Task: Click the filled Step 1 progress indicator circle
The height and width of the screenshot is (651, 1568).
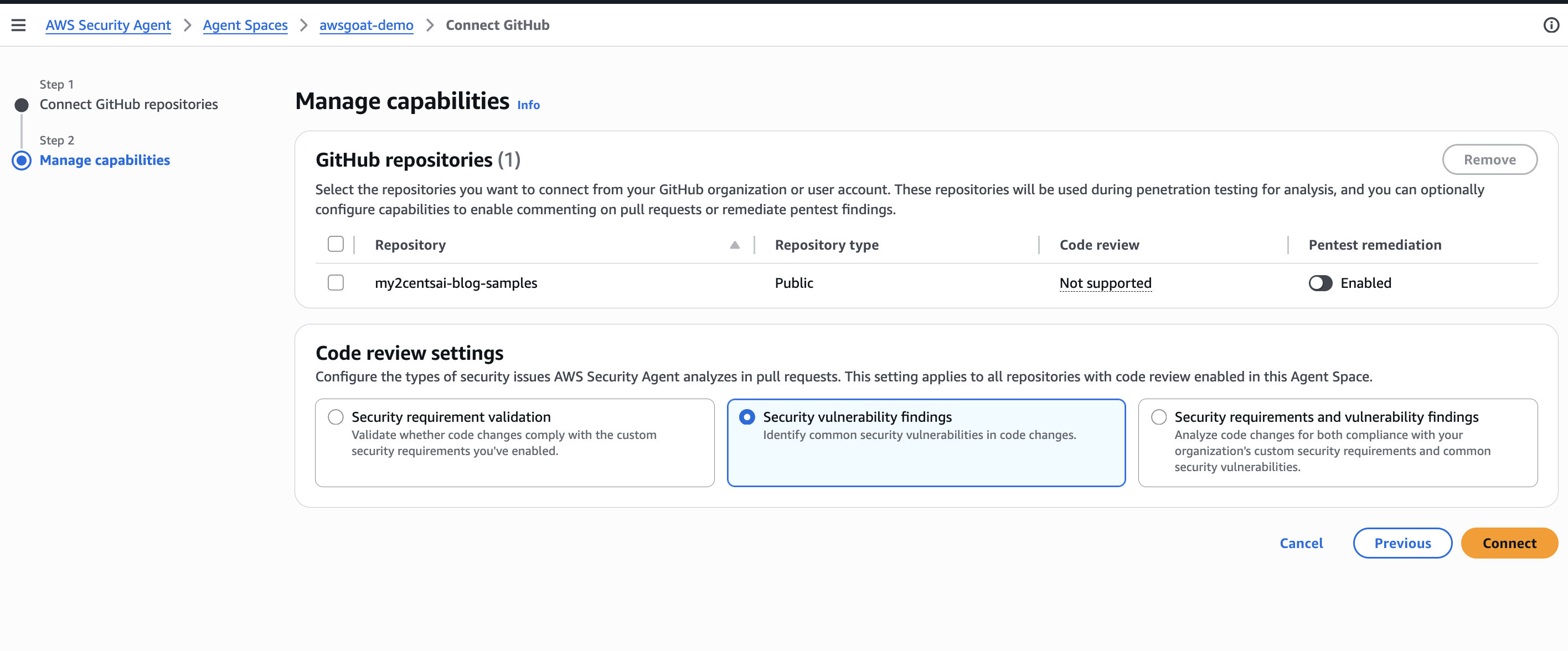Action: 21,104
